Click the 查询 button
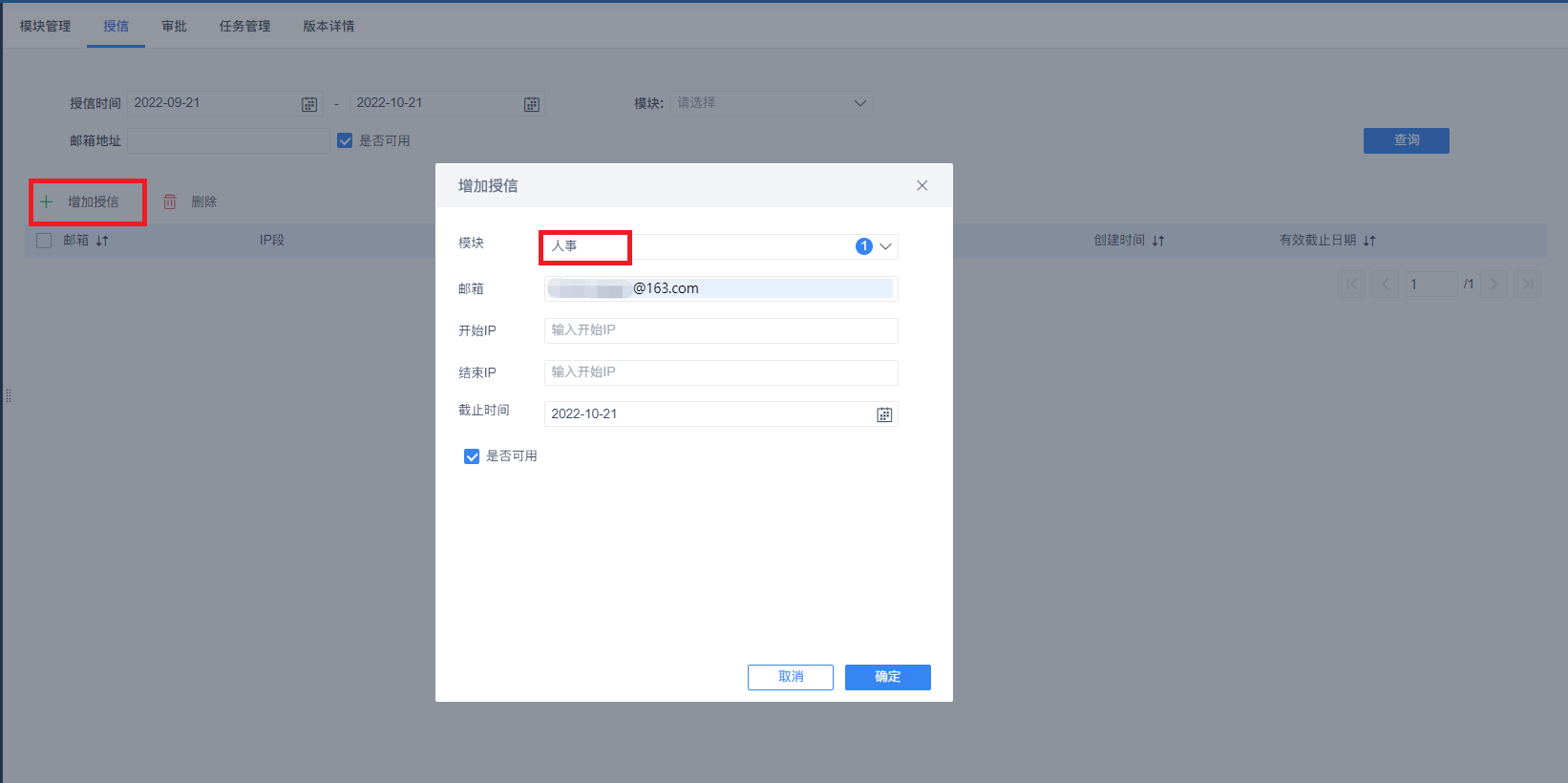Viewport: 1568px width, 783px height. pos(1407,140)
